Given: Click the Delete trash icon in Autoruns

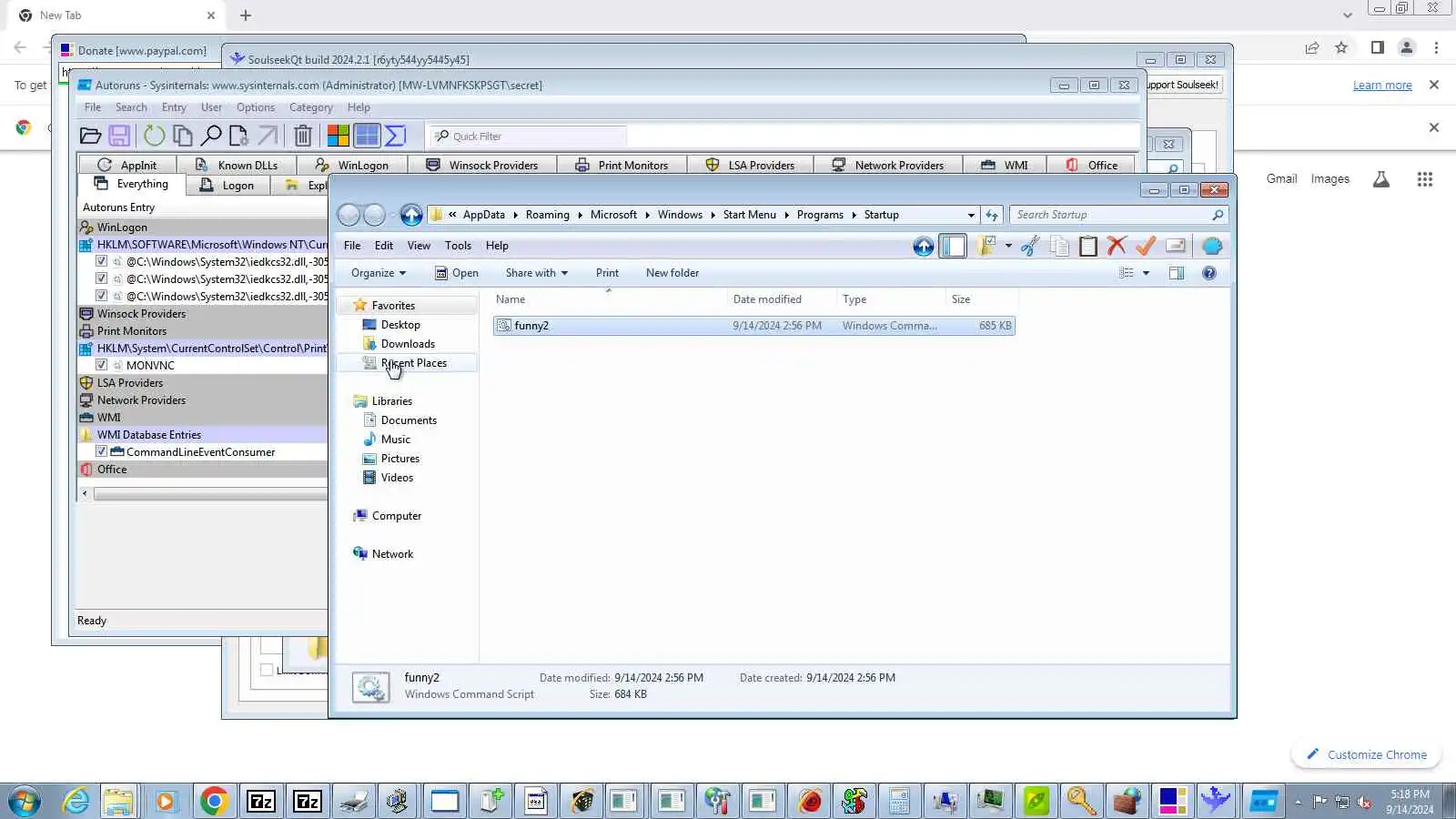Looking at the screenshot, I should click(x=303, y=136).
